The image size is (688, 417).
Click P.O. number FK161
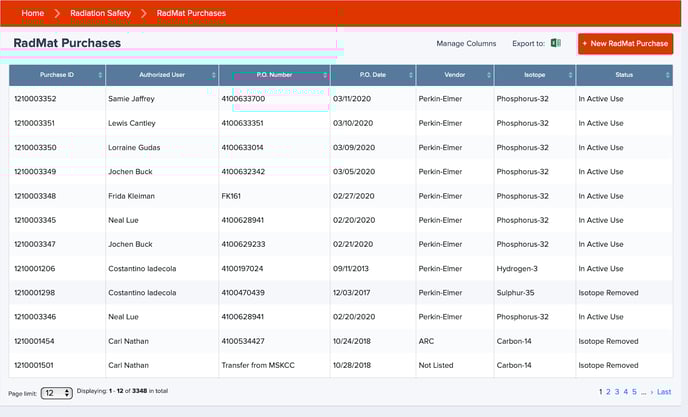click(x=231, y=196)
